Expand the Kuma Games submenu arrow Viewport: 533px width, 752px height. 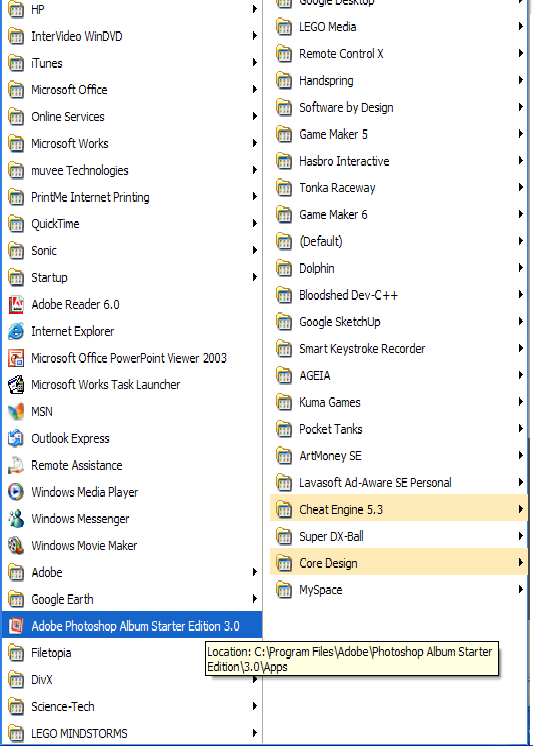(521, 402)
